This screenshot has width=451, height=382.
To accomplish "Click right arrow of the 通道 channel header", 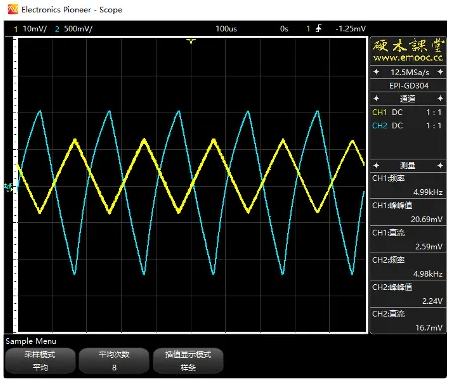I will [x=440, y=98].
